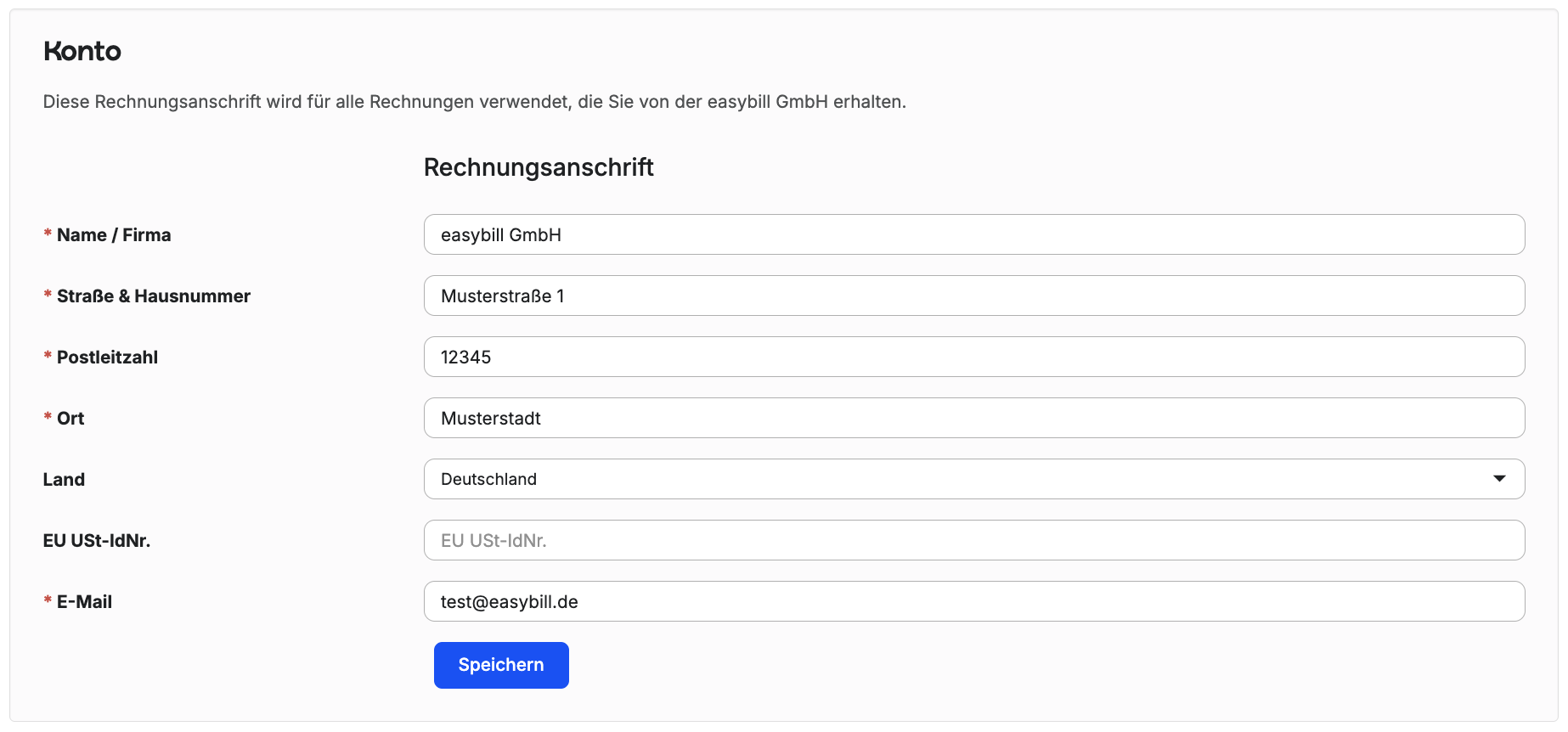Click the Konto page heading

(x=82, y=51)
